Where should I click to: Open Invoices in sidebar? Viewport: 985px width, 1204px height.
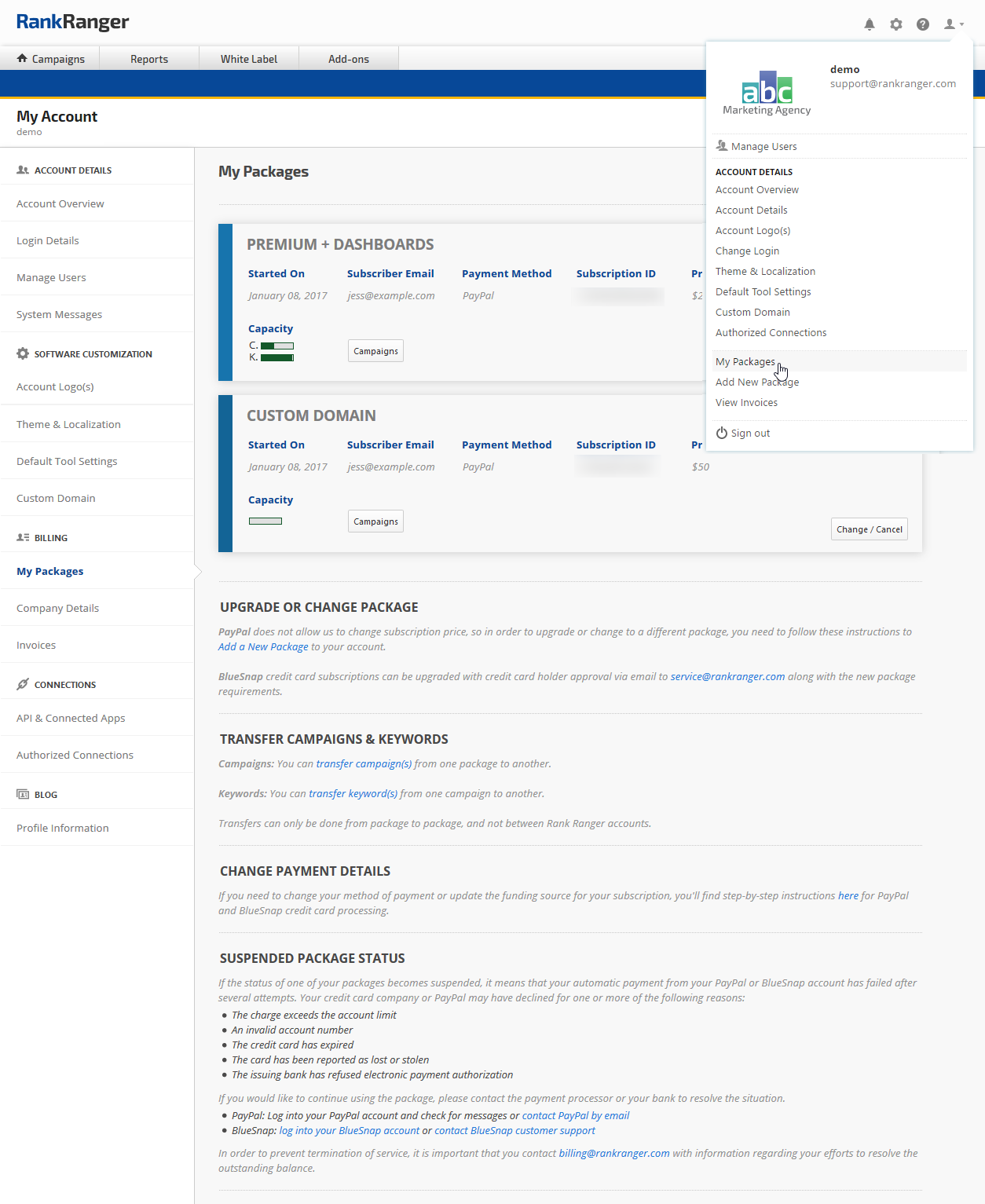[x=36, y=646]
